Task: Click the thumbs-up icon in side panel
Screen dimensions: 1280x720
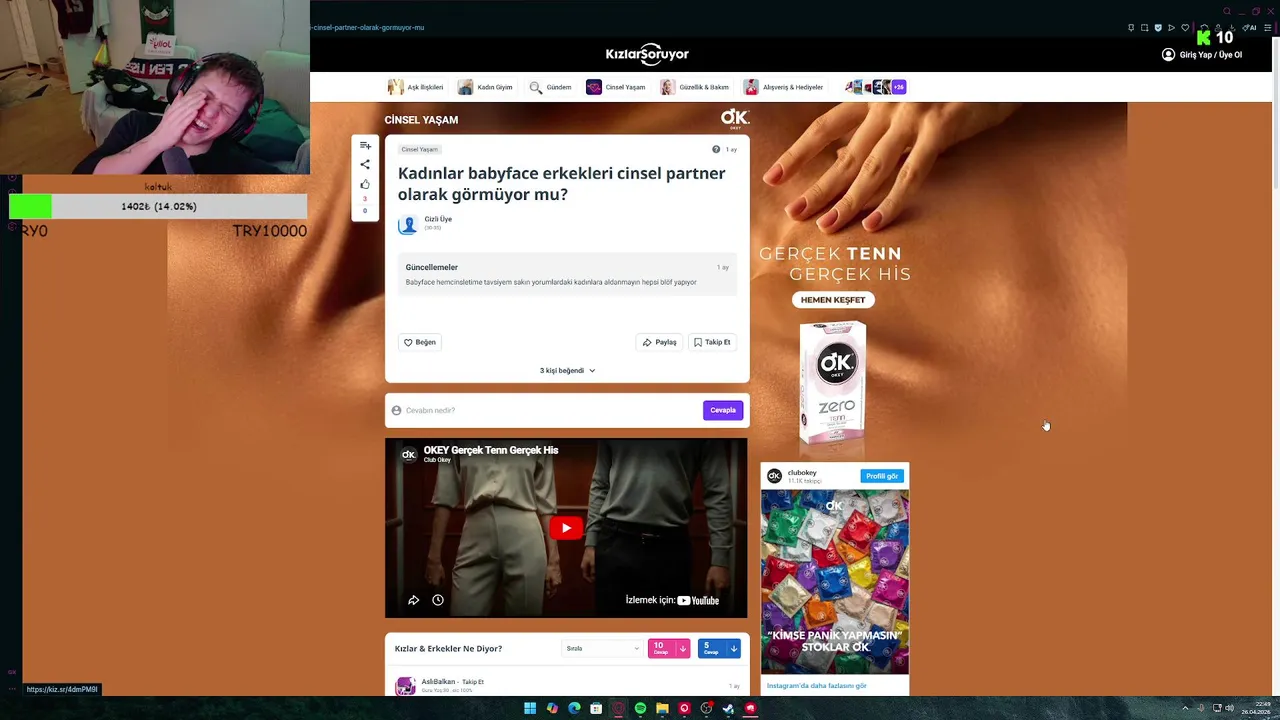Action: (x=365, y=184)
